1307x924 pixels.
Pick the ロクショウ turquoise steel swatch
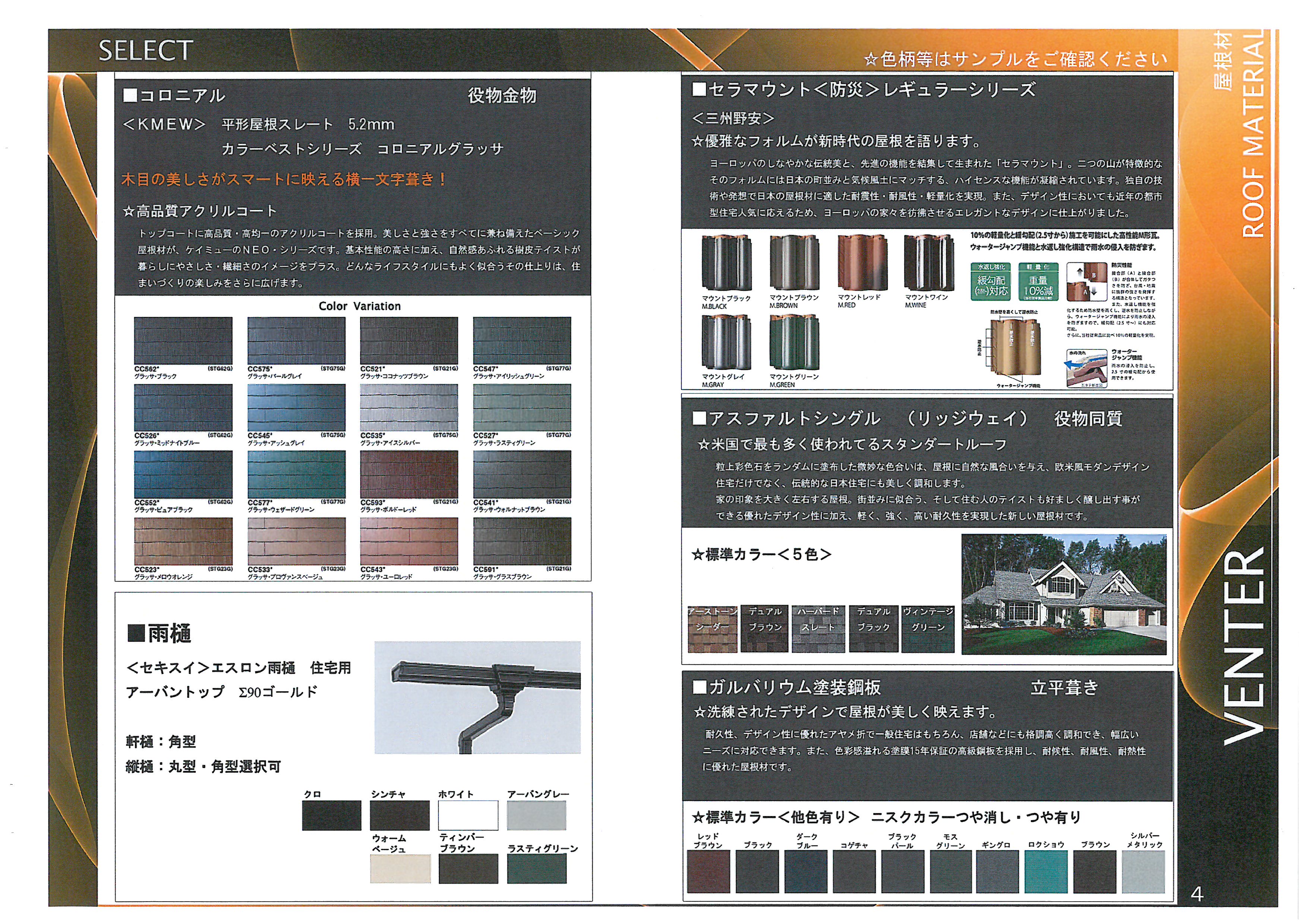pos(1046,872)
